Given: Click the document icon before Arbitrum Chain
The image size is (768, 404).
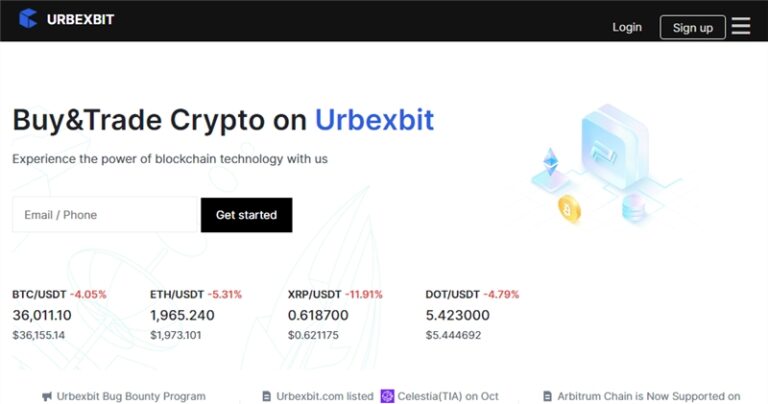Looking at the screenshot, I should tap(547, 396).
